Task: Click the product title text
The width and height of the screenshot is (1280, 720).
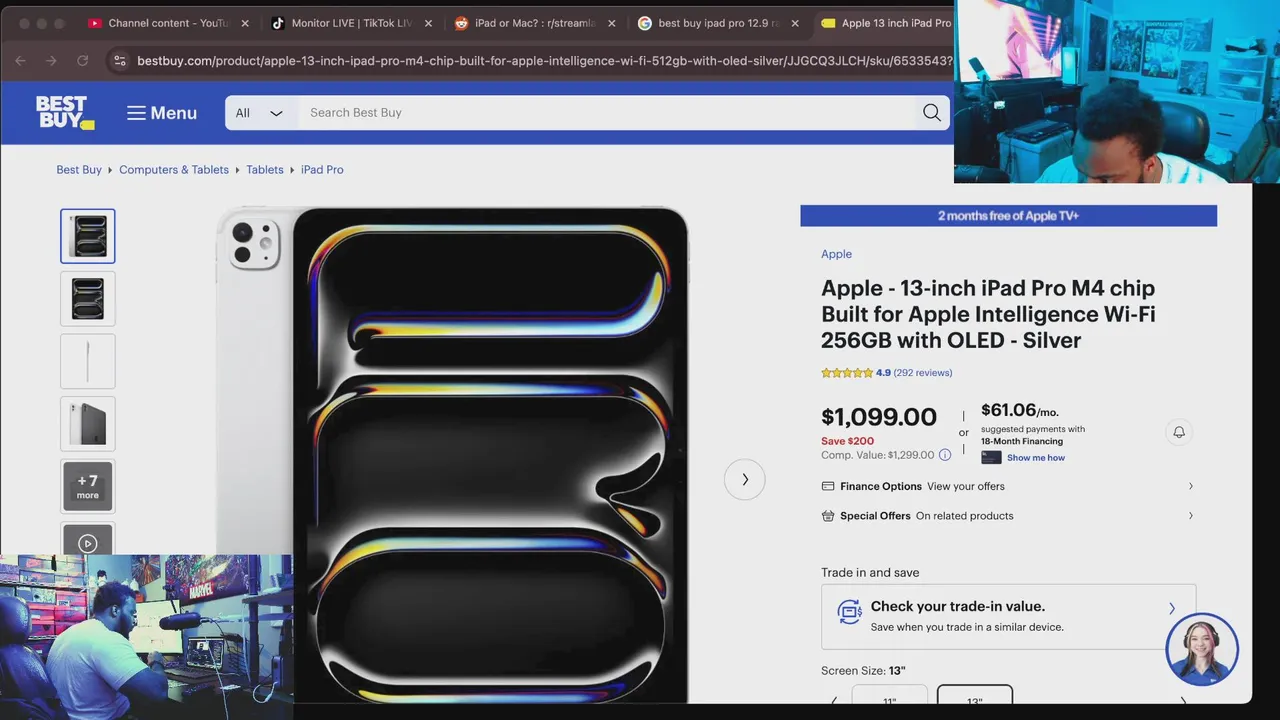Action: coord(988,314)
